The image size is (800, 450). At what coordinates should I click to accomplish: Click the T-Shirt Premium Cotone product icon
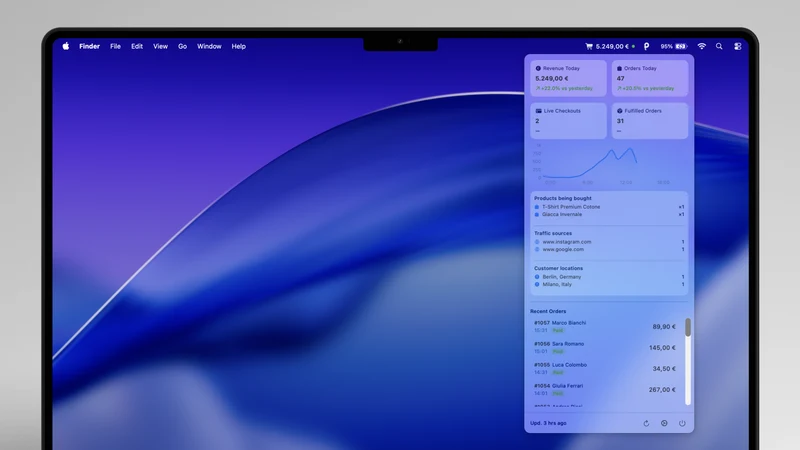[537, 207]
